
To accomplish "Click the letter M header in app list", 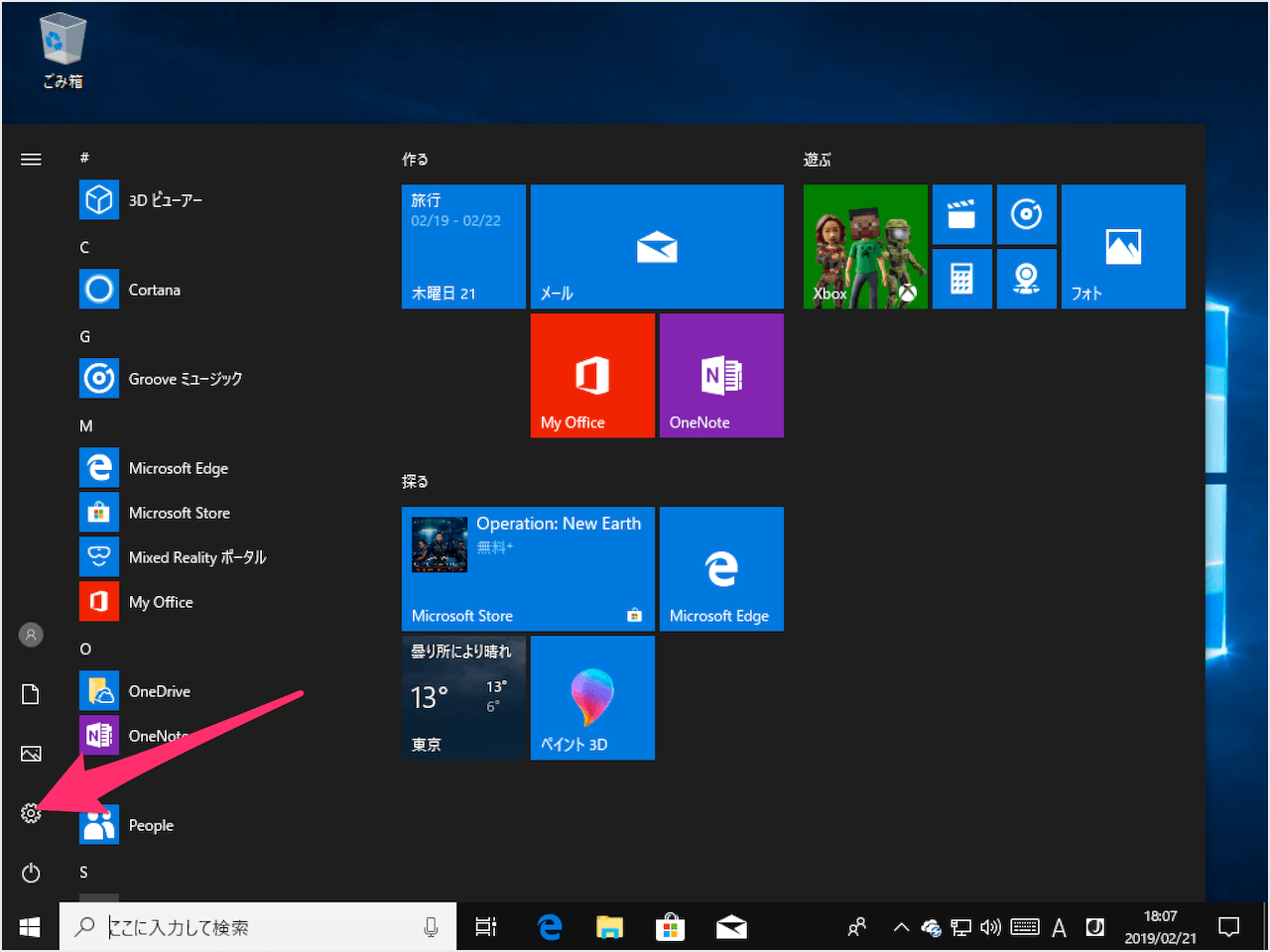I will click(x=86, y=425).
